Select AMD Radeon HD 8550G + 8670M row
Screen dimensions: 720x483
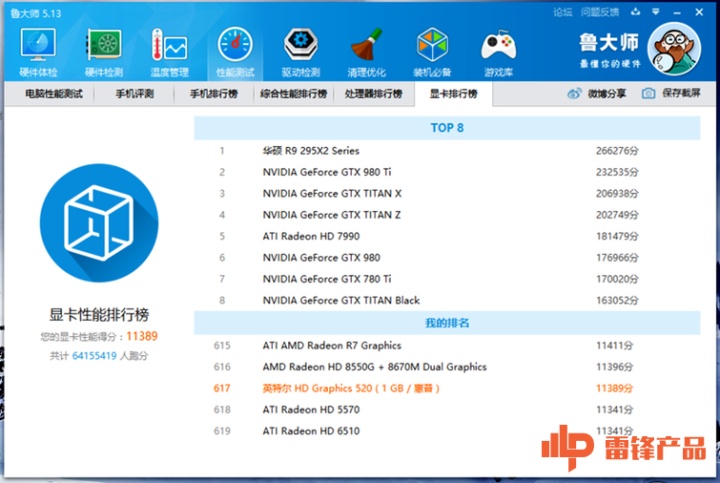(447, 367)
